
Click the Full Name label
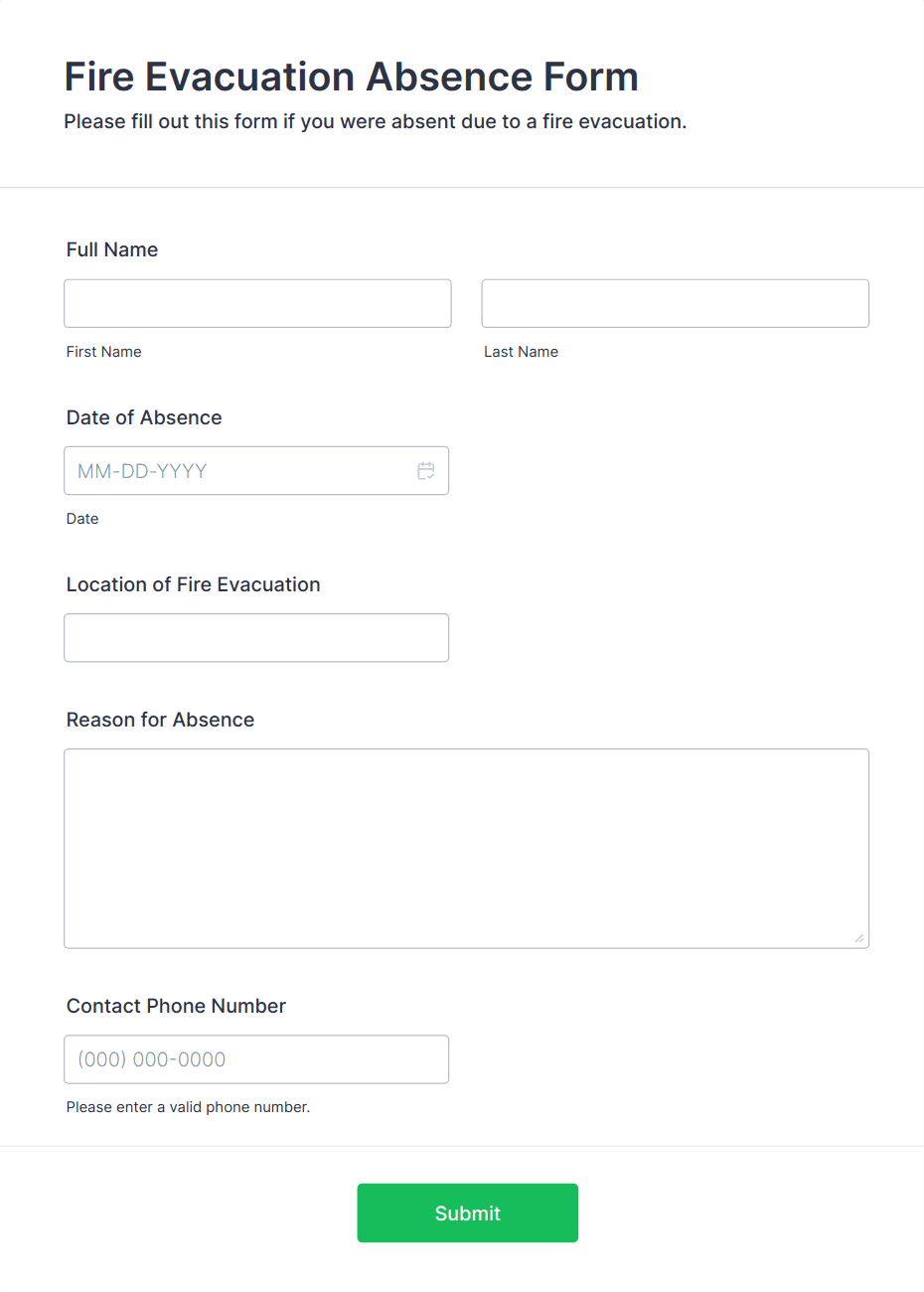pos(112,249)
